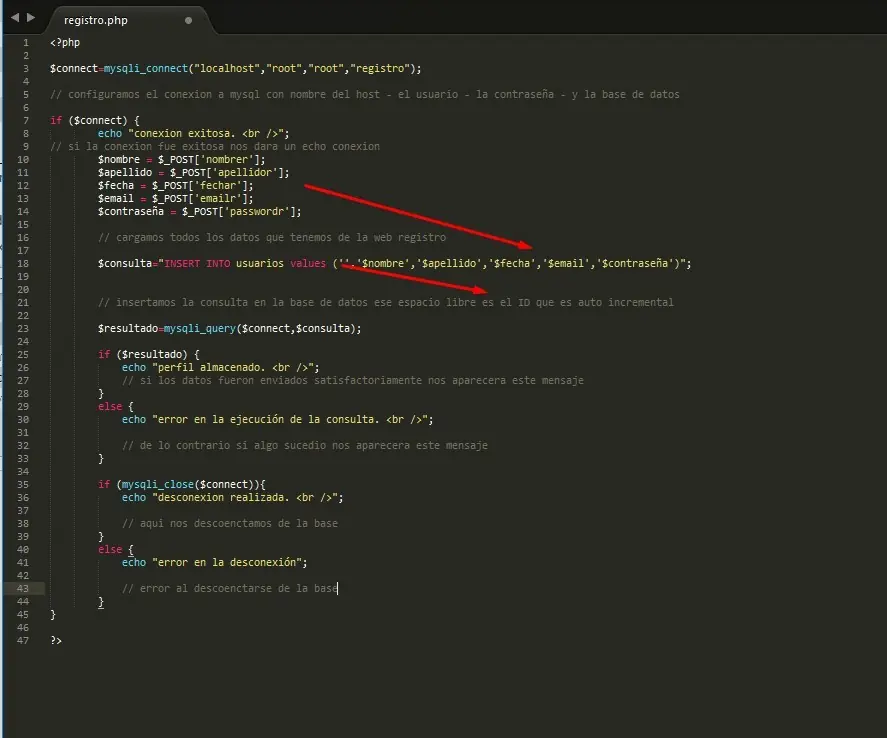
Task: Click comment 'de lo contrario si algo sucedio'
Action: point(304,446)
